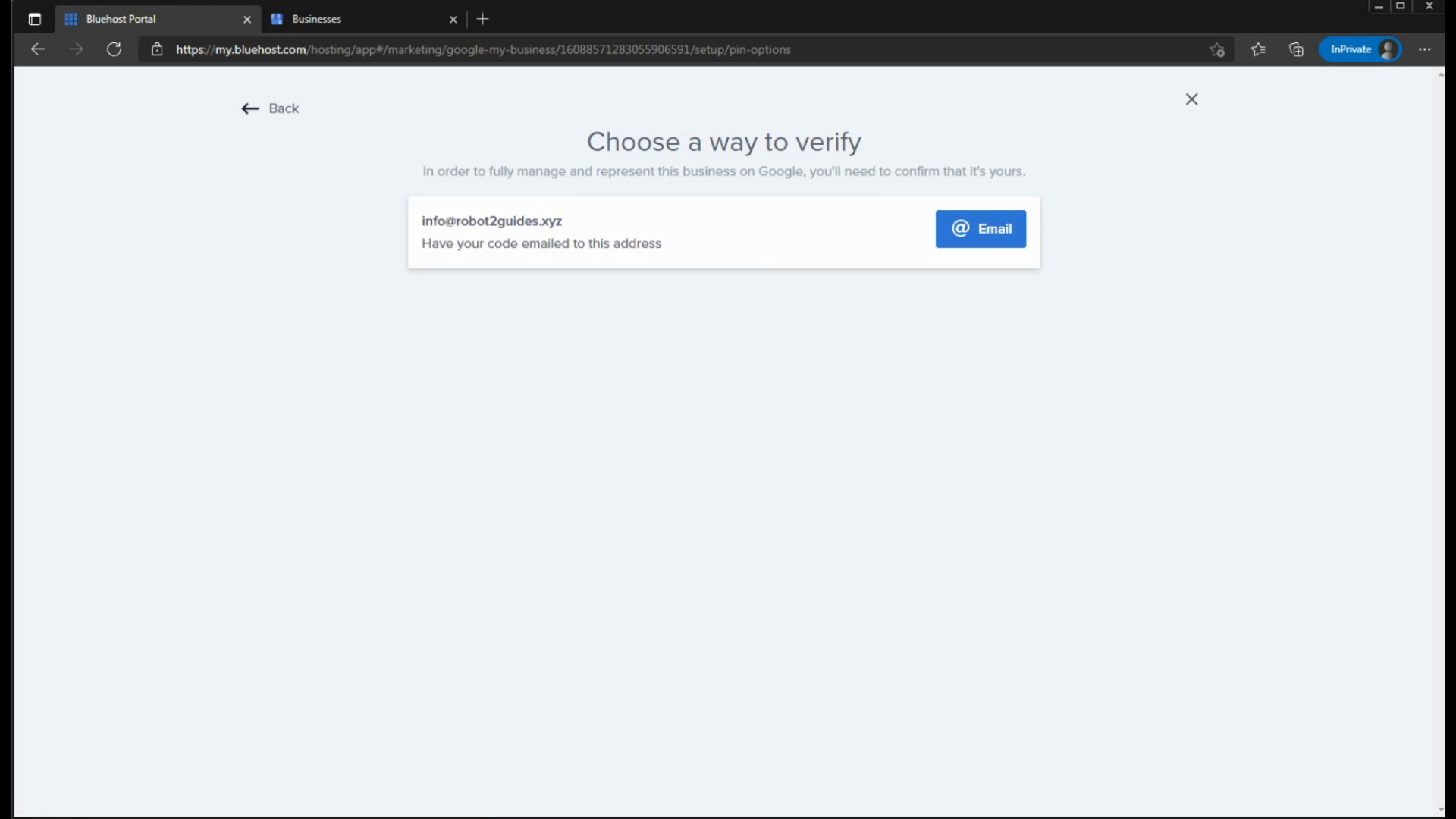Add this page to favorites

(x=1217, y=49)
